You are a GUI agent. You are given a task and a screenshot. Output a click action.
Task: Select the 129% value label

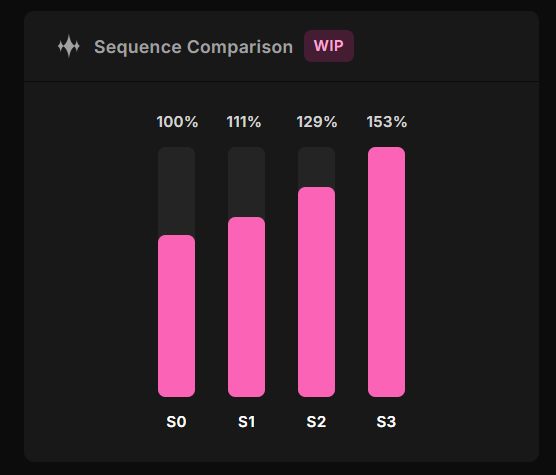317,122
